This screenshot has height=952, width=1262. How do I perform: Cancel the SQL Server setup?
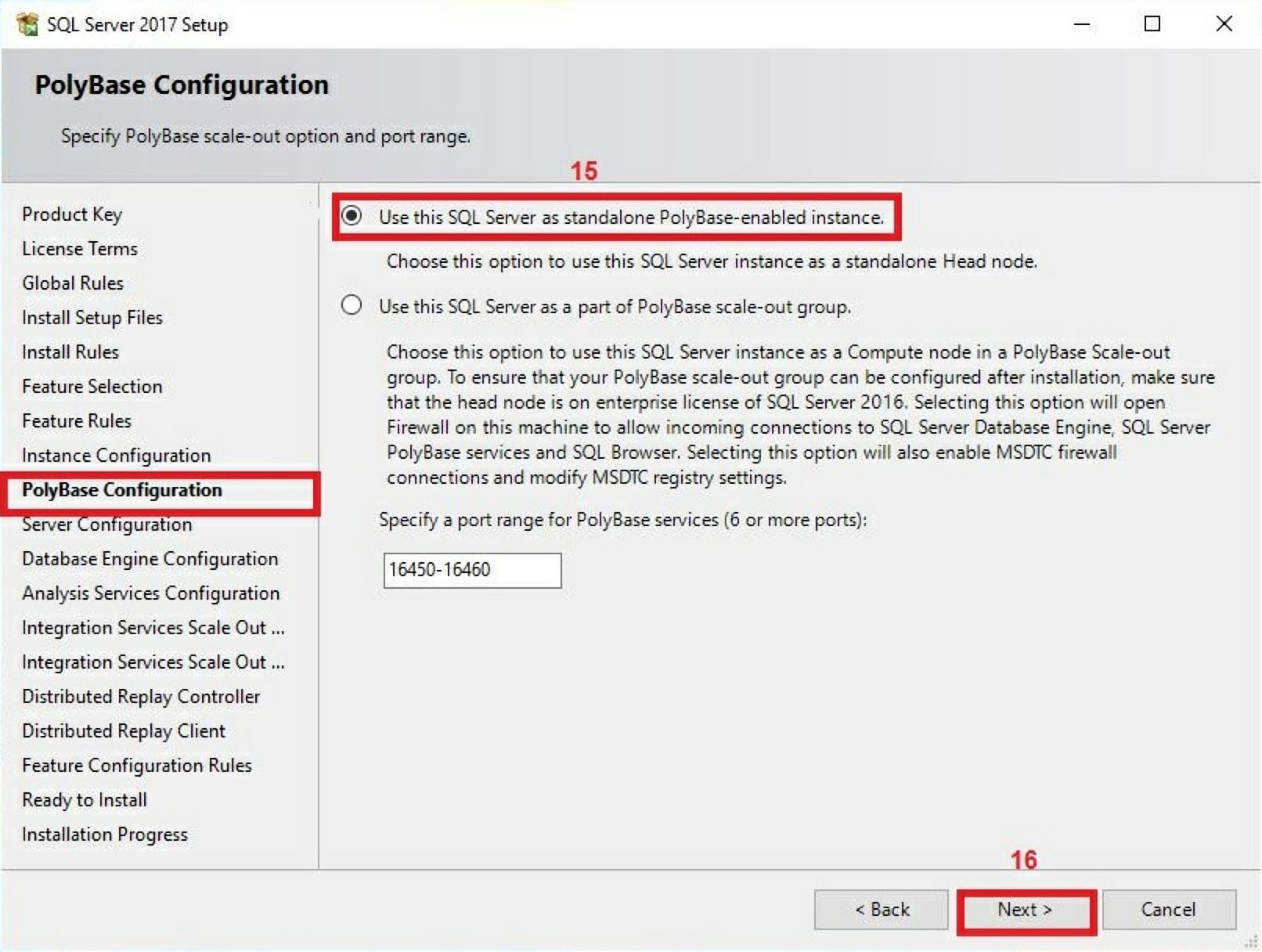[1169, 910]
